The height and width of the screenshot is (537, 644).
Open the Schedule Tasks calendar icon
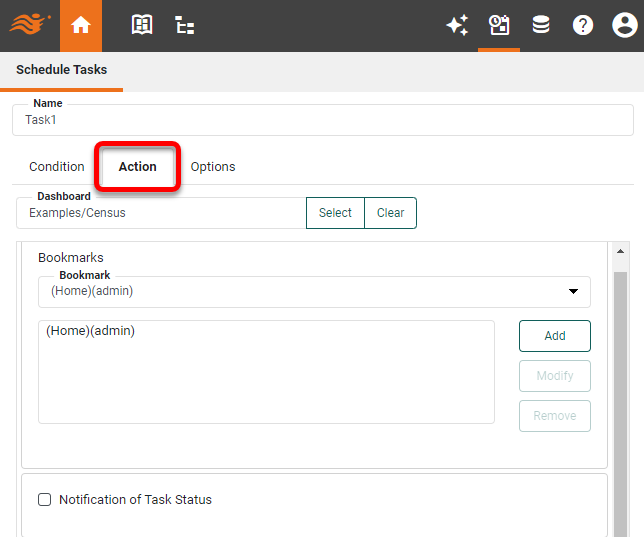(499, 26)
